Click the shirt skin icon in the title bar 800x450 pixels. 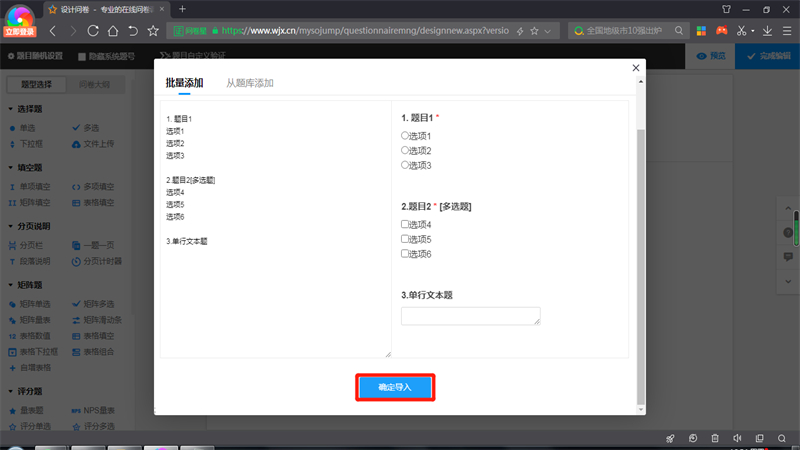click(x=727, y=9)
